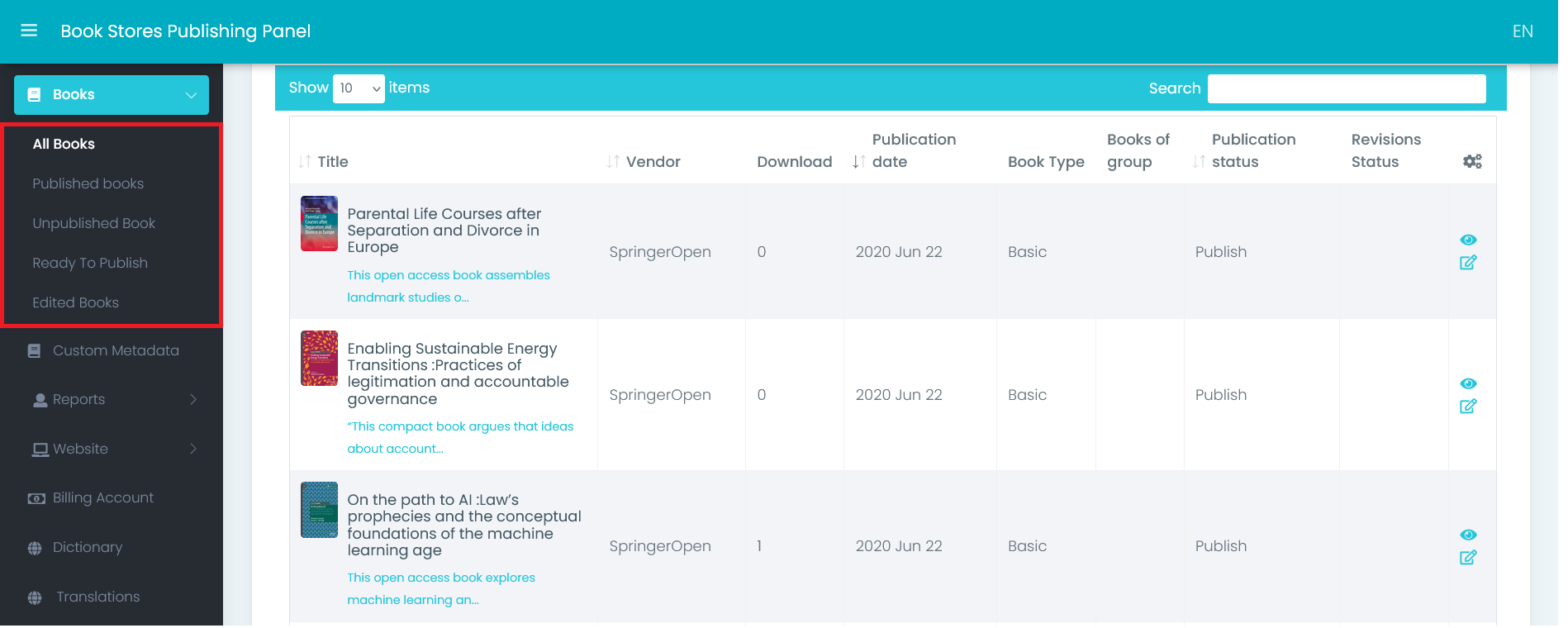The image size is (1568, 628).
Task: Focus the Search input field
Action: 1346,88
